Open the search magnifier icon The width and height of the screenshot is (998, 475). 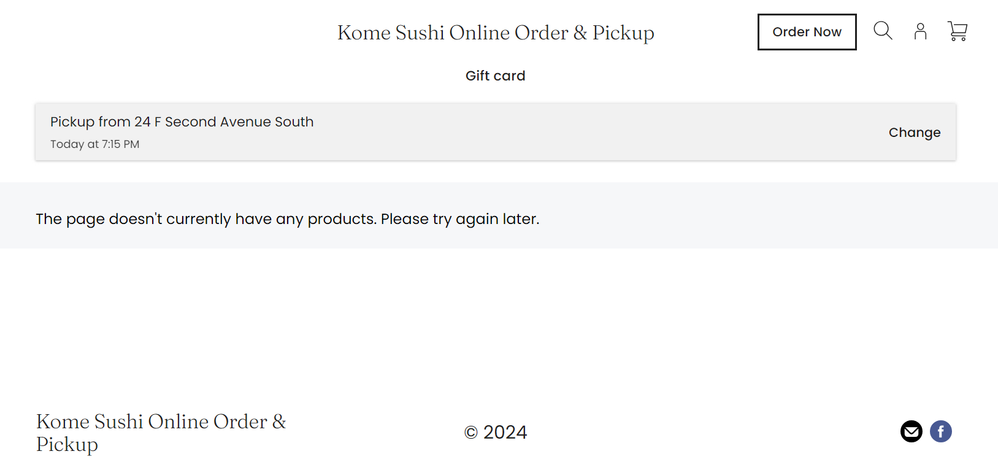882,31
